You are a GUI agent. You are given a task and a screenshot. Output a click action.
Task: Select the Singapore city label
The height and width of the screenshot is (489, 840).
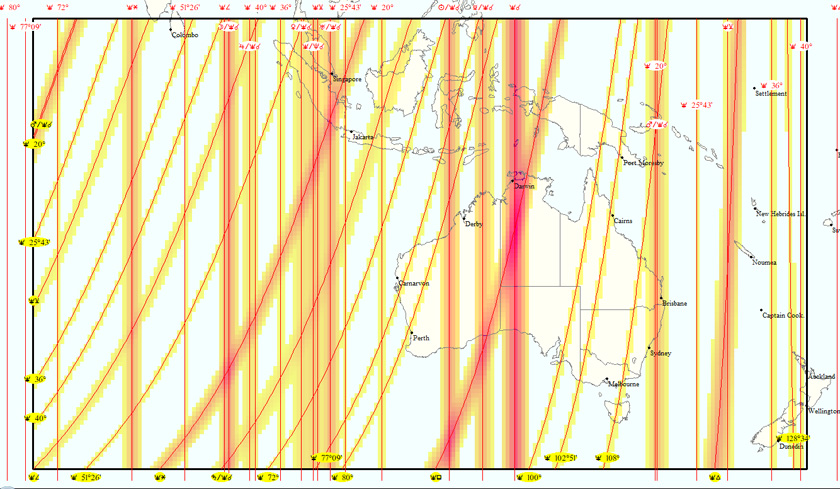tap(346, 79)
